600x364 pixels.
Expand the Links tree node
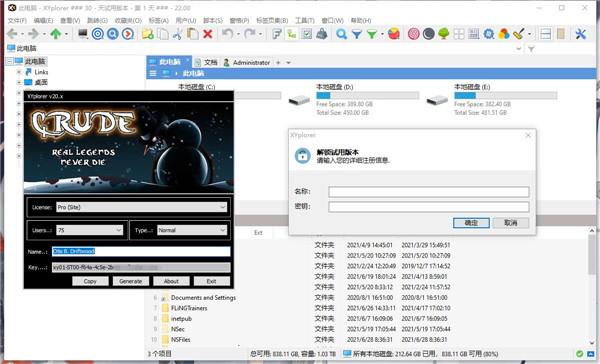(x=19, y=72)
